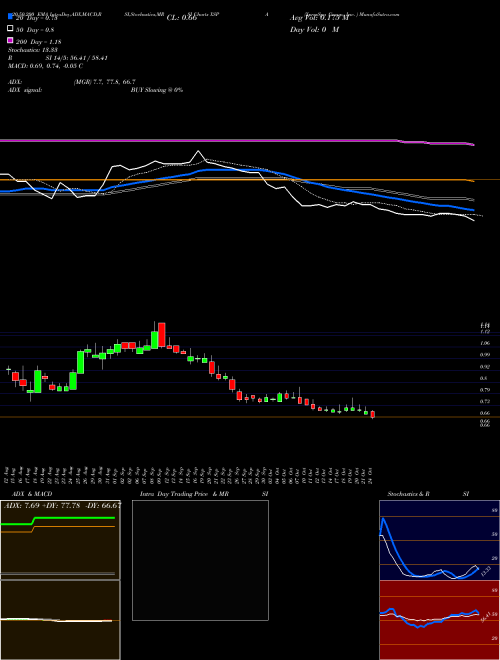500x660 pixels.
Task: Click the 'ADX signal:' label
Action: click(25, 90)
